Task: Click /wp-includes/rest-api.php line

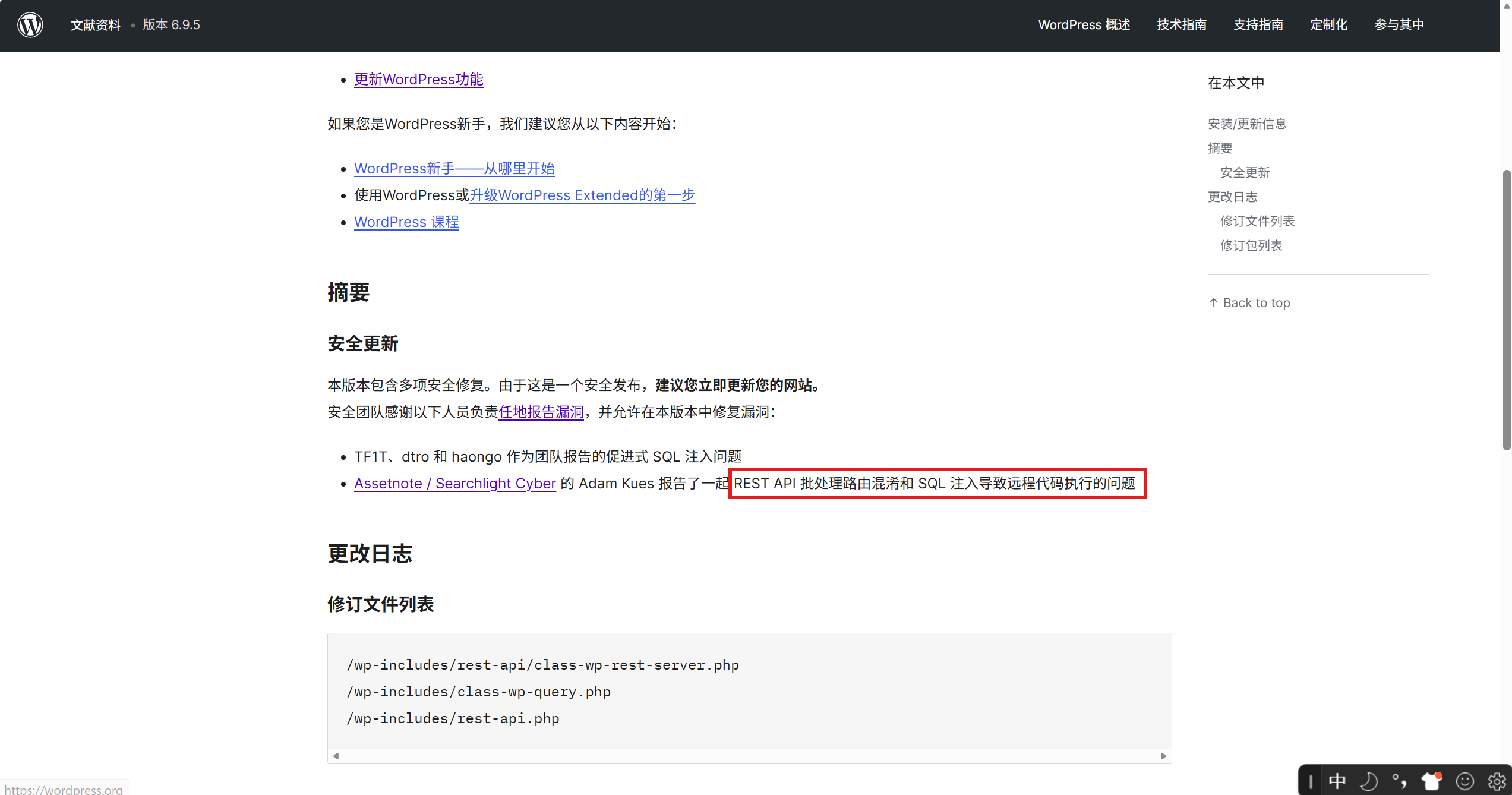Action: [453, 718]
